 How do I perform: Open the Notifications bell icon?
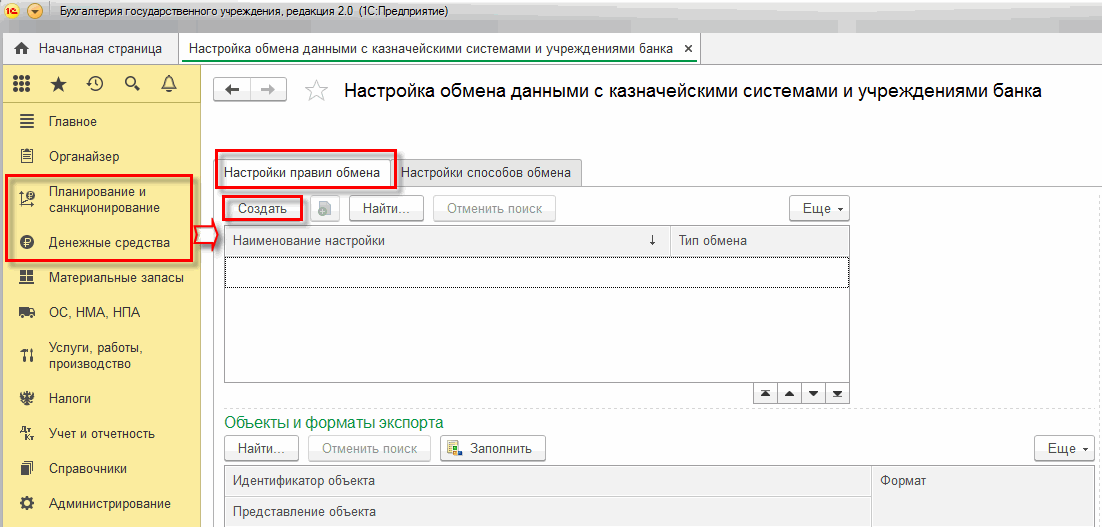click(168, 84)
